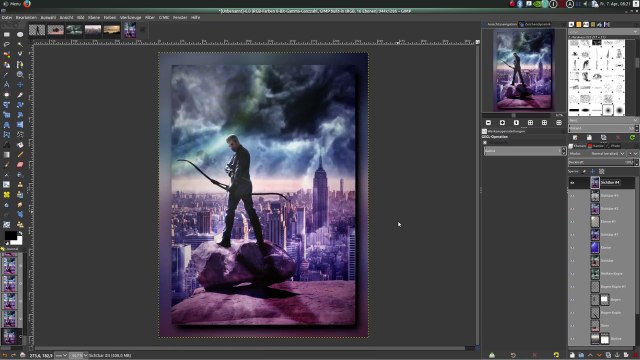Switch to the Kanäle tab
This screenshot has width=640, height=360.
pyautogui.click(x=596, y=146)
